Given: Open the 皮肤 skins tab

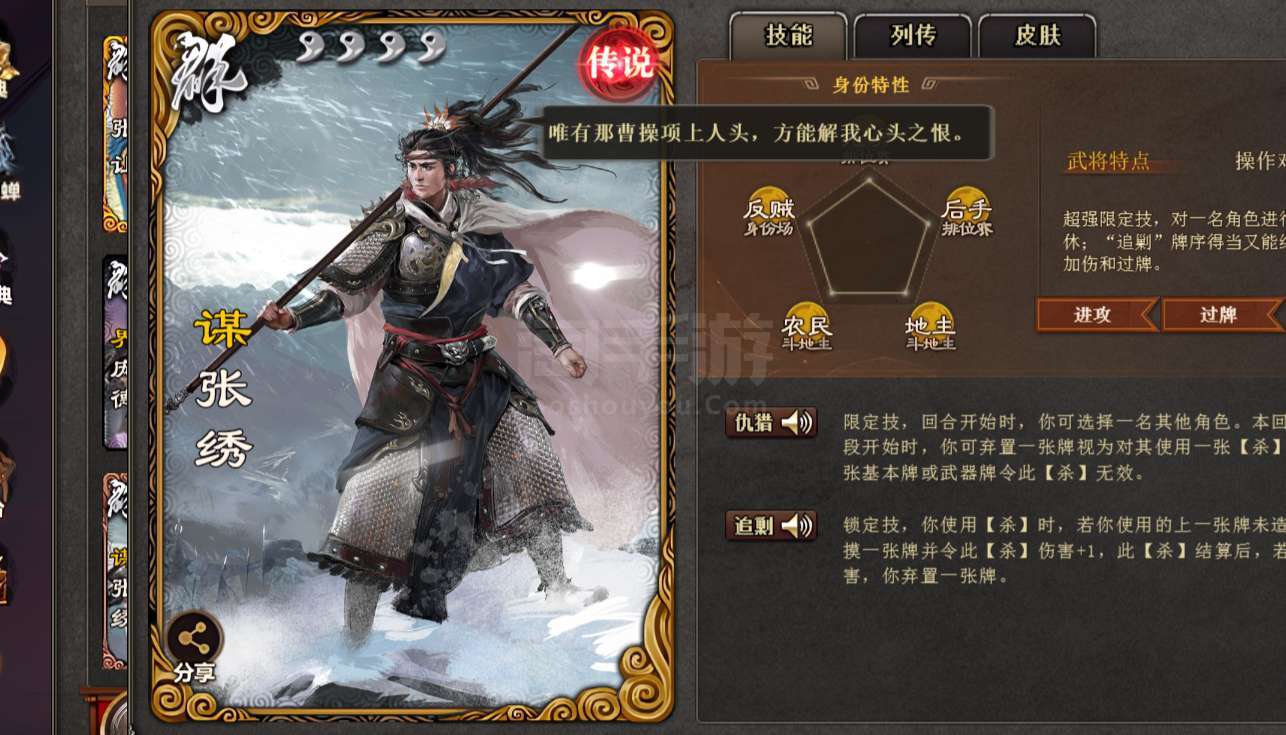Looking at the screenshot, I should [x=1037, y=36].
